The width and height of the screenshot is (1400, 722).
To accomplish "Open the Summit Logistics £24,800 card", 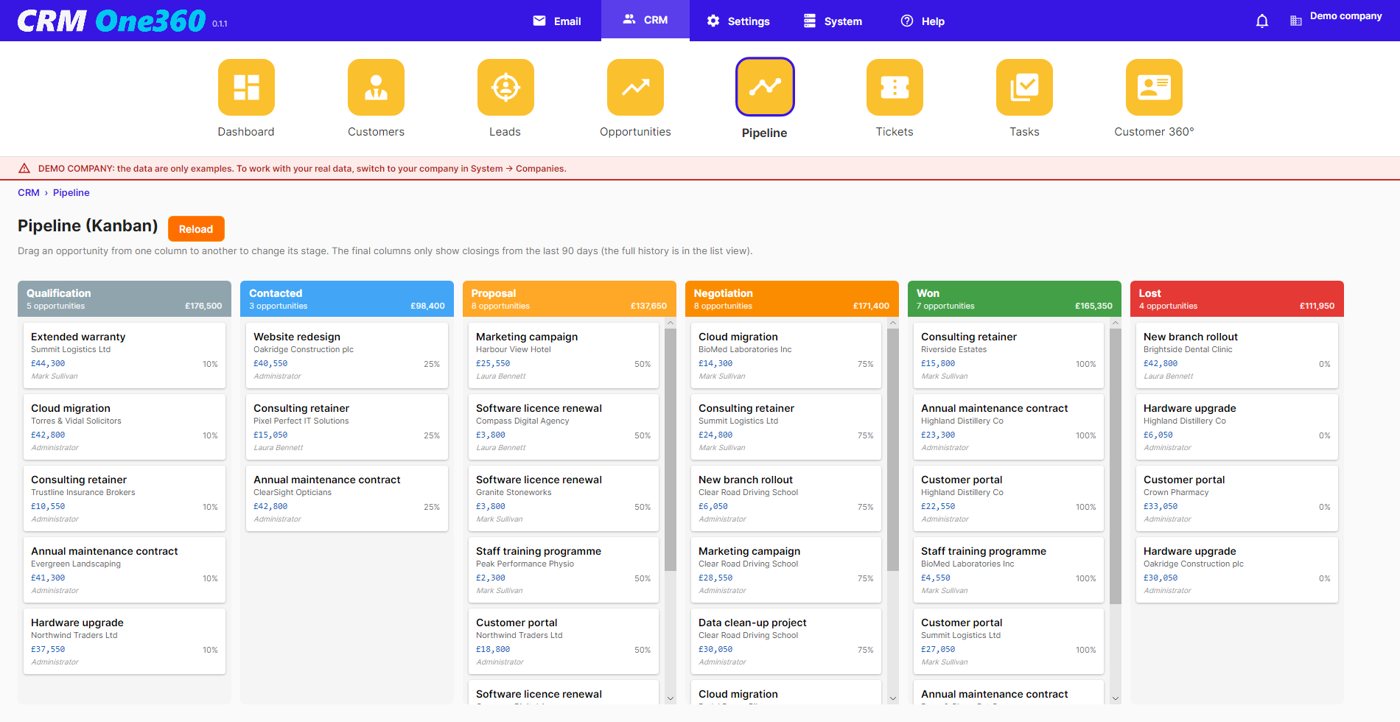I will click(787, 427).
